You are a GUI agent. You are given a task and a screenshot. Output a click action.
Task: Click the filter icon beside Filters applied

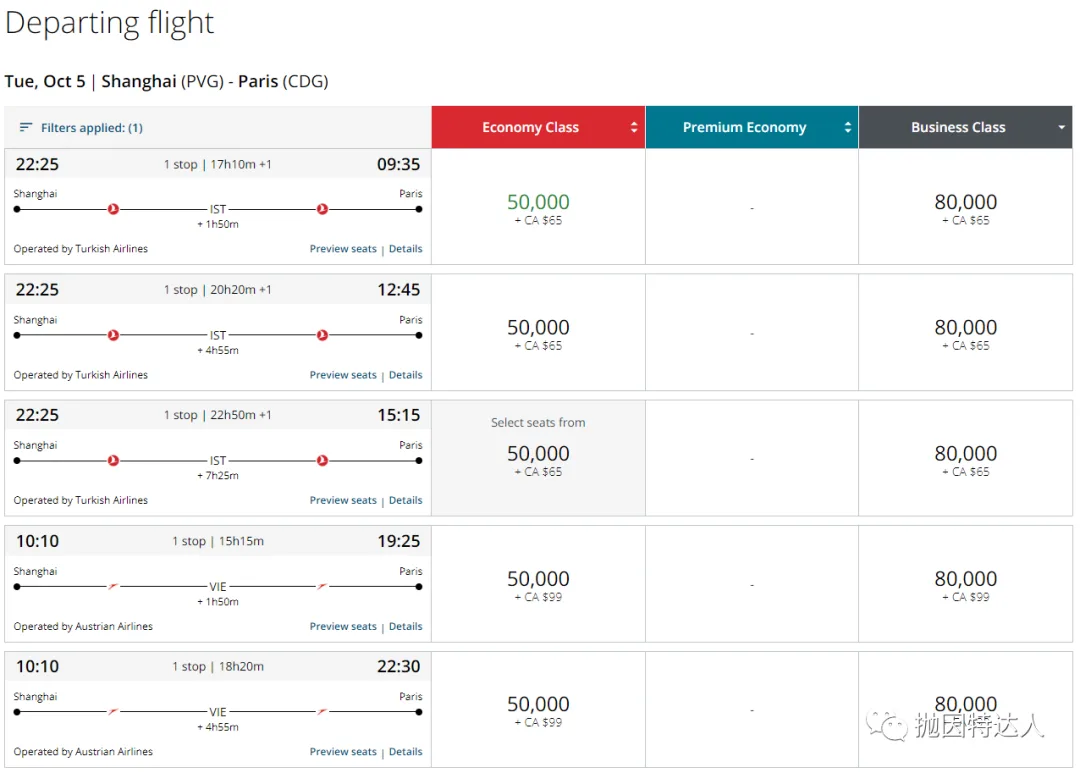tap(26, 128)
